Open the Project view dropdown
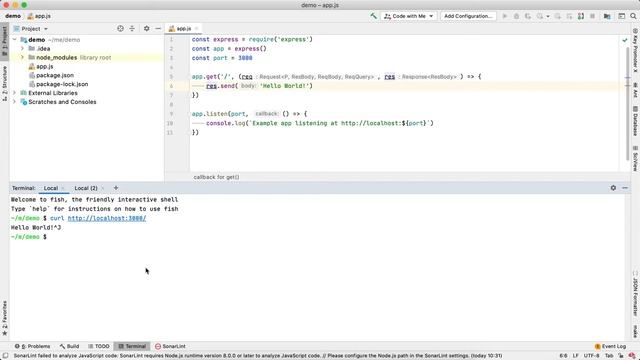The height and width of the screenshot is (360, 640). [x=31, y=29]
